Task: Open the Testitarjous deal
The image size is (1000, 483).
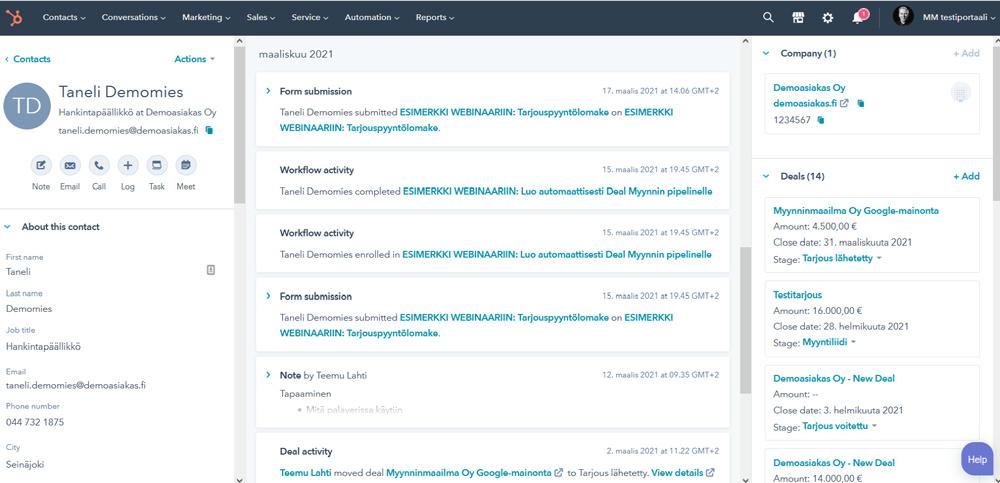Action: coord(797,295)
